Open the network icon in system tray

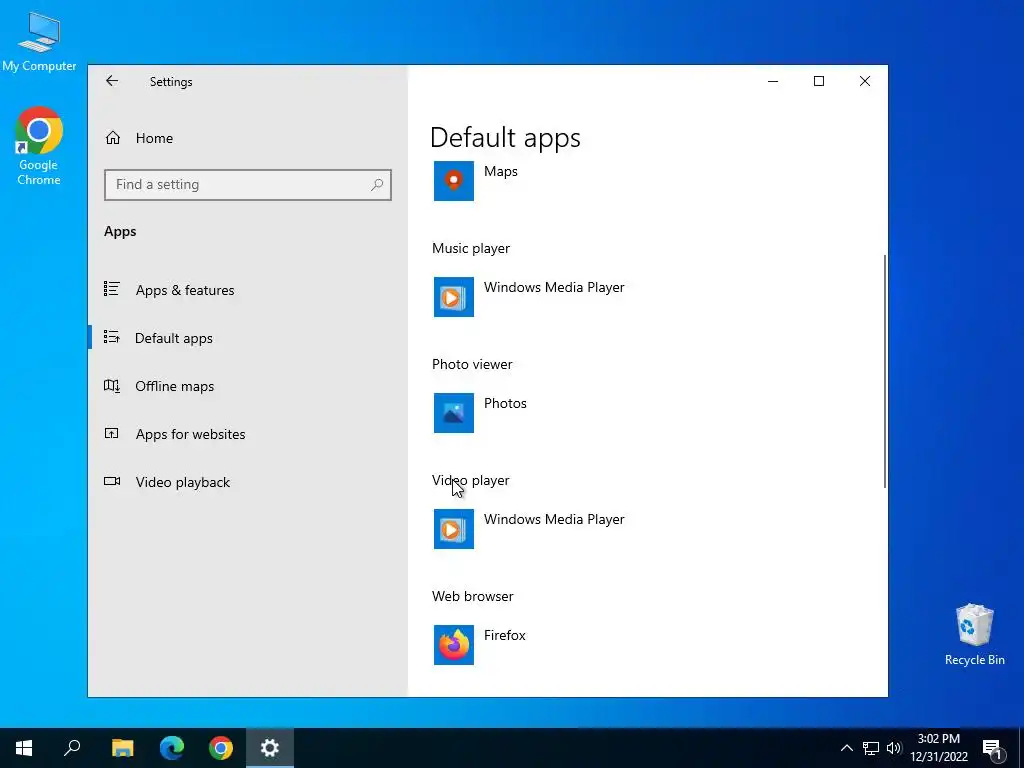pos(871,748)
